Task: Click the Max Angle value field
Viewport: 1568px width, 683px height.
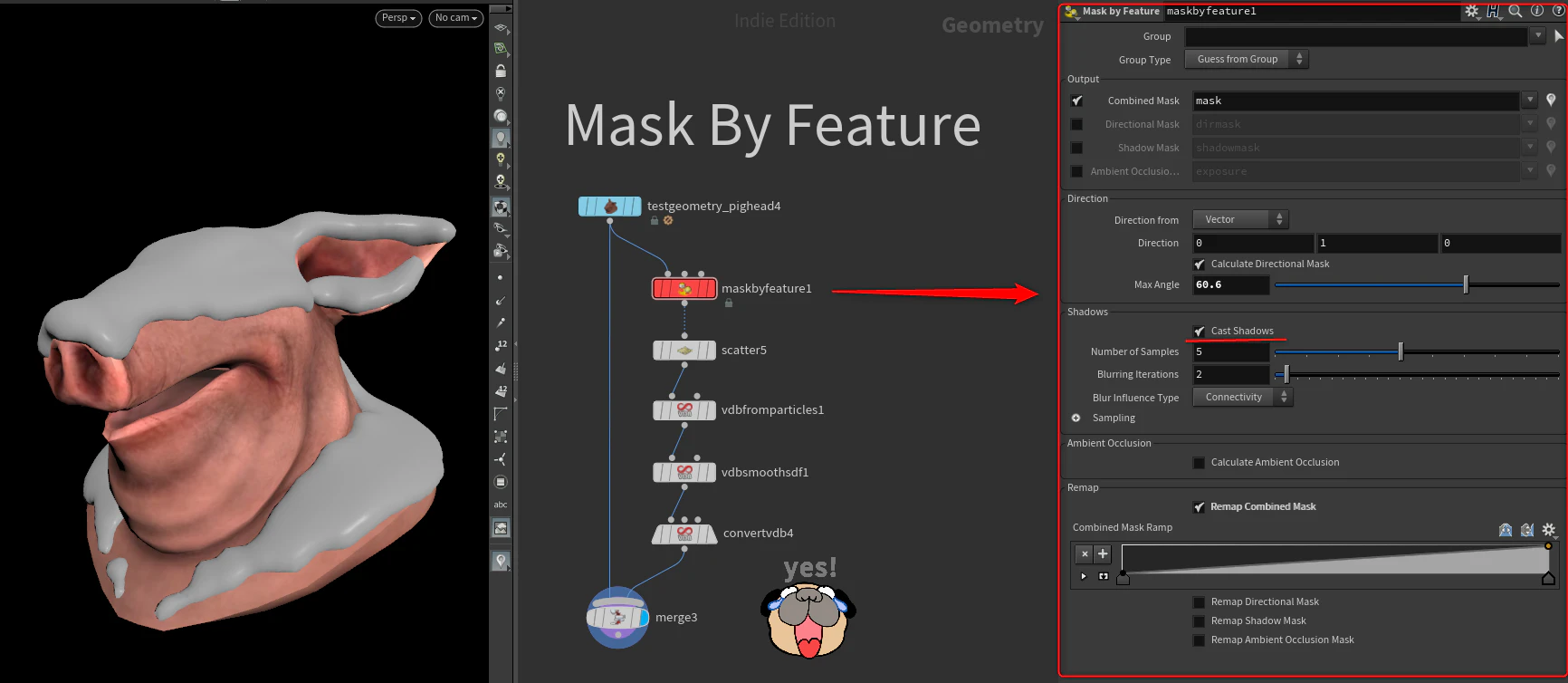Action: 1230,284
